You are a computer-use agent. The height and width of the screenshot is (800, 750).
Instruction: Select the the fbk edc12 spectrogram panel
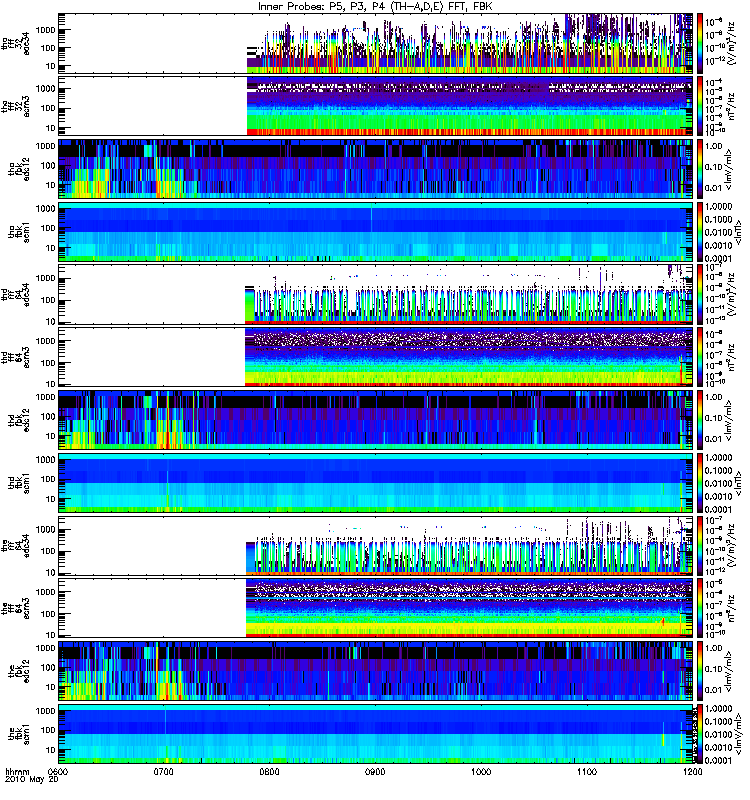376,671
